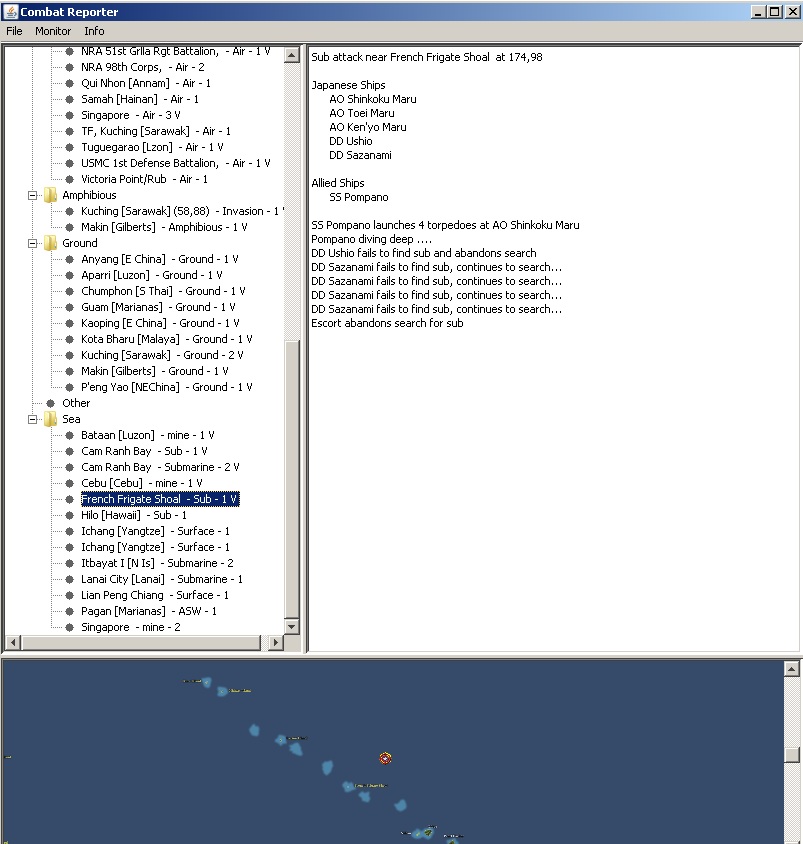803x844 pixels.
Task: Select Cam Ranh Bay - Submarine - 2 V report
Action: [x=160, y=467]
